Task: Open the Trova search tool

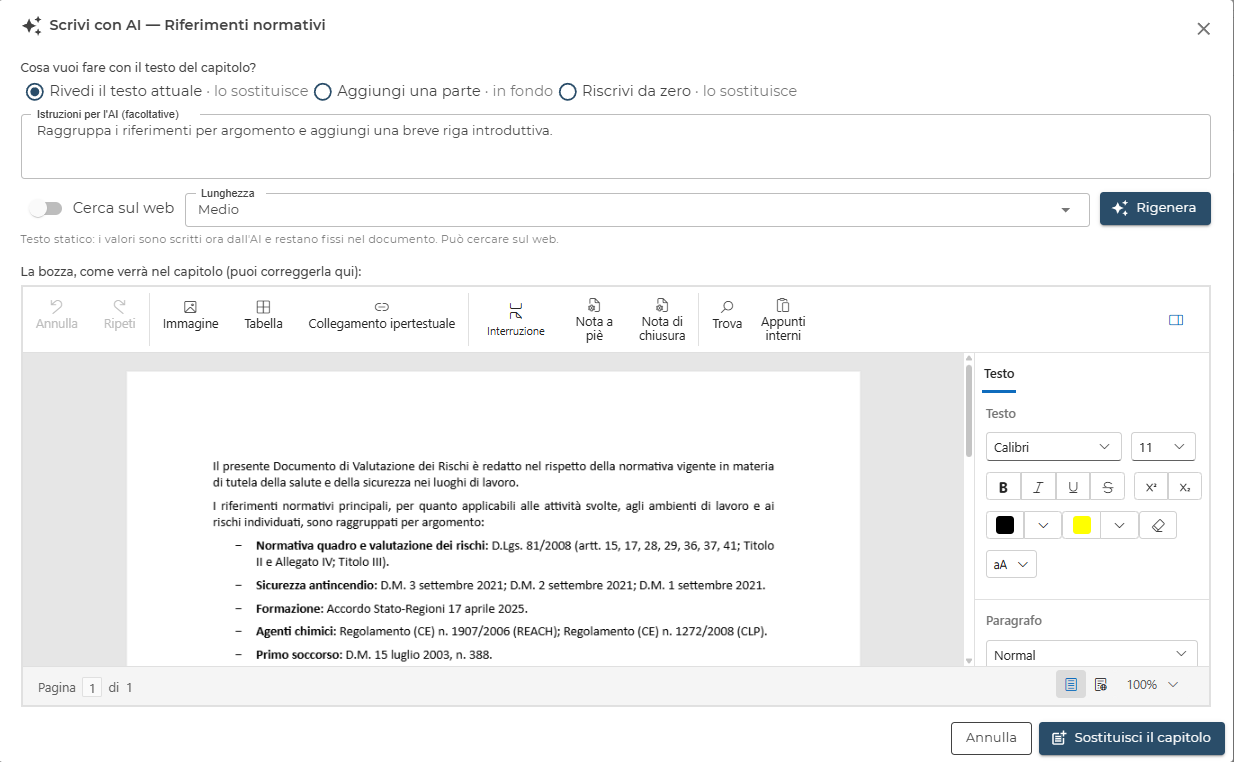Action: pyautogui.click(x=727, y=315)
